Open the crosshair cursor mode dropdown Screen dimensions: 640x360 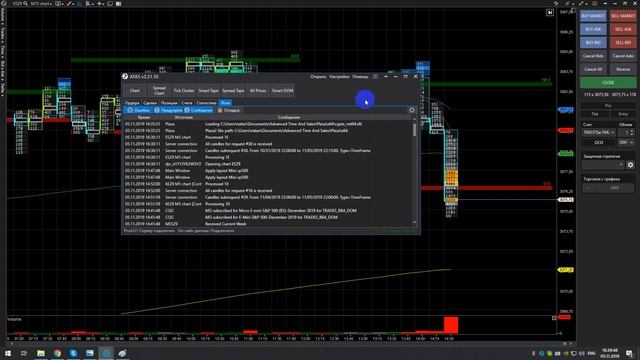pyautogui.click(x=100, y=4)
